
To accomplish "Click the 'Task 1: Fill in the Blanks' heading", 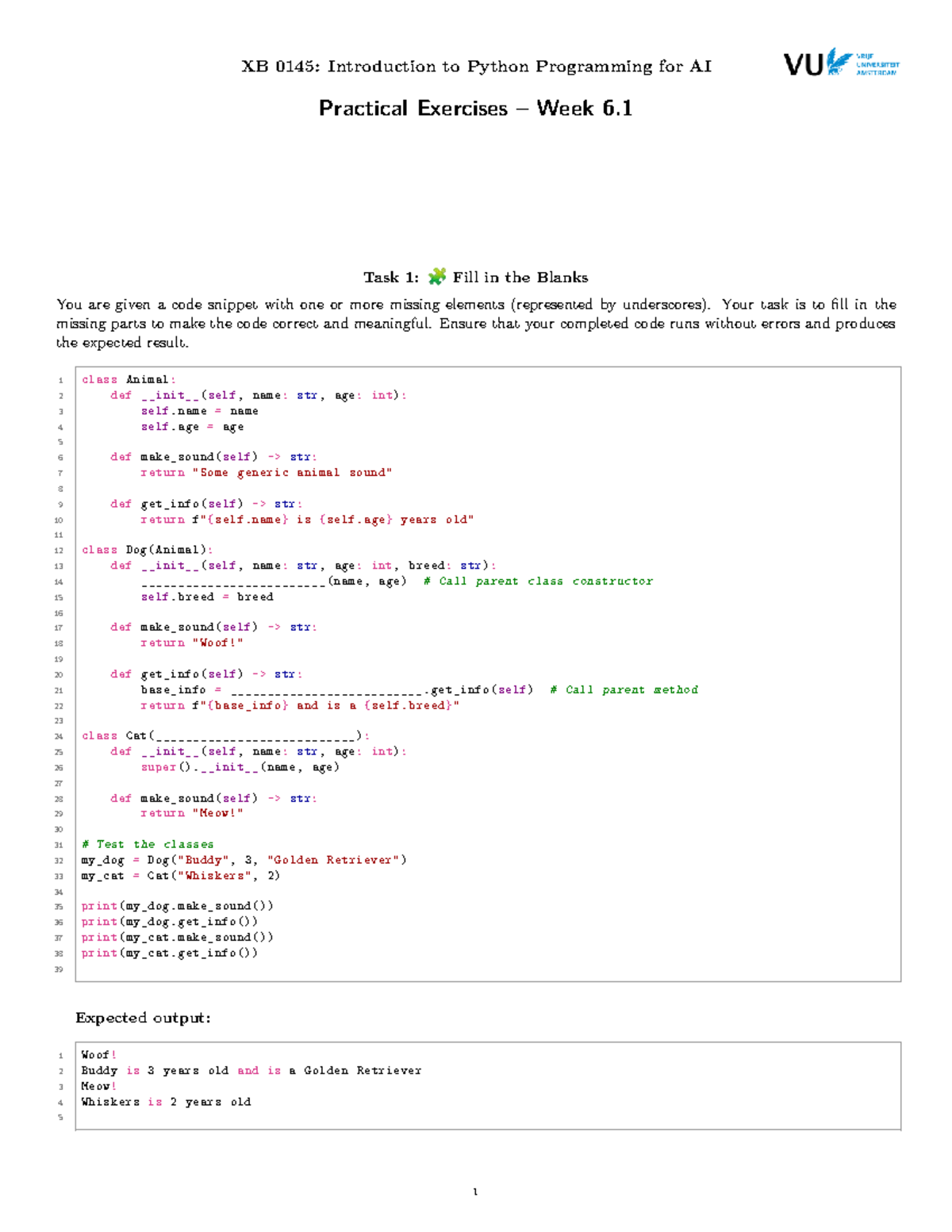I will [x=476, y=277].
